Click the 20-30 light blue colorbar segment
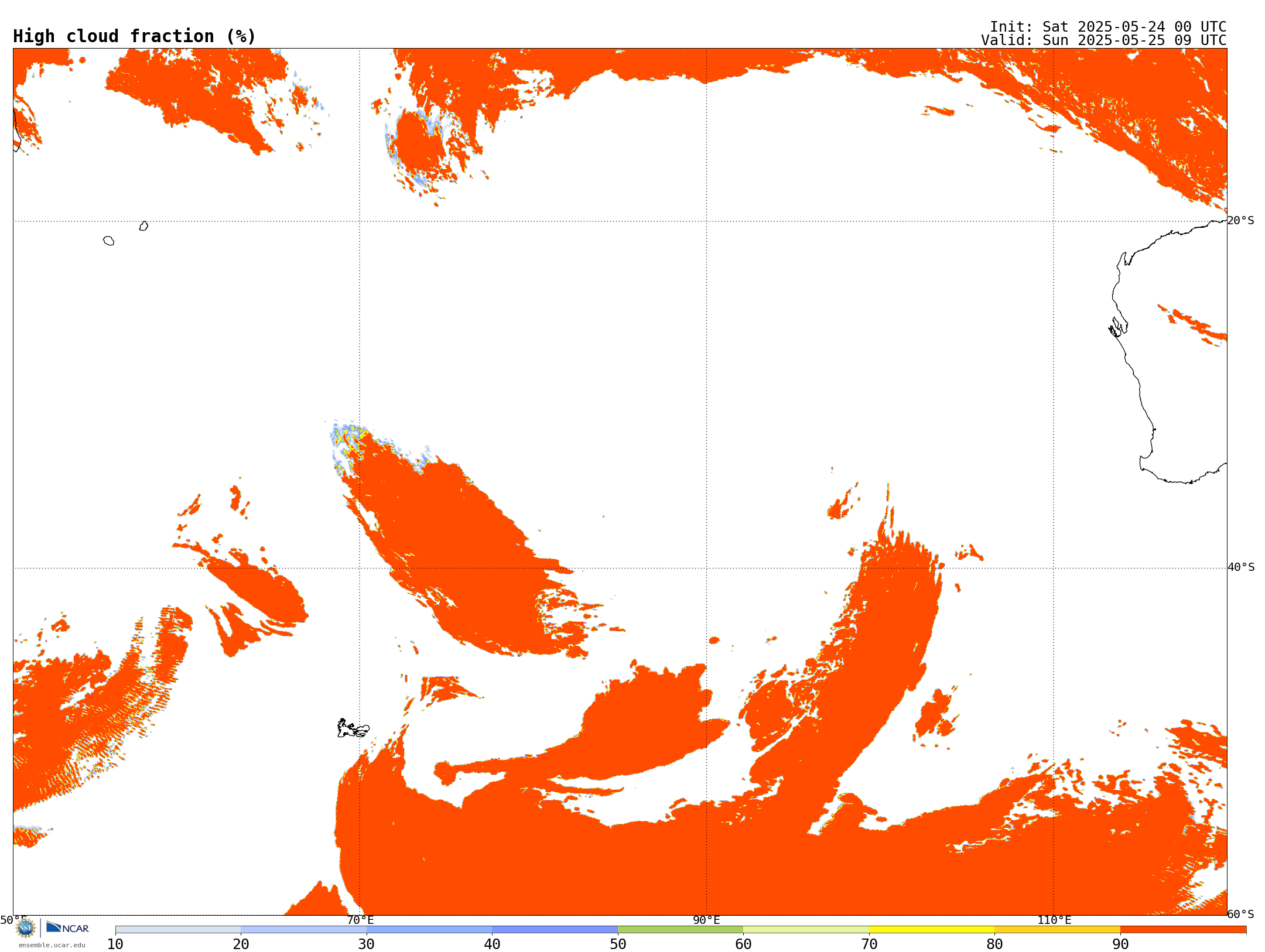The image size is (1265, 952). [x=303, y=930]
